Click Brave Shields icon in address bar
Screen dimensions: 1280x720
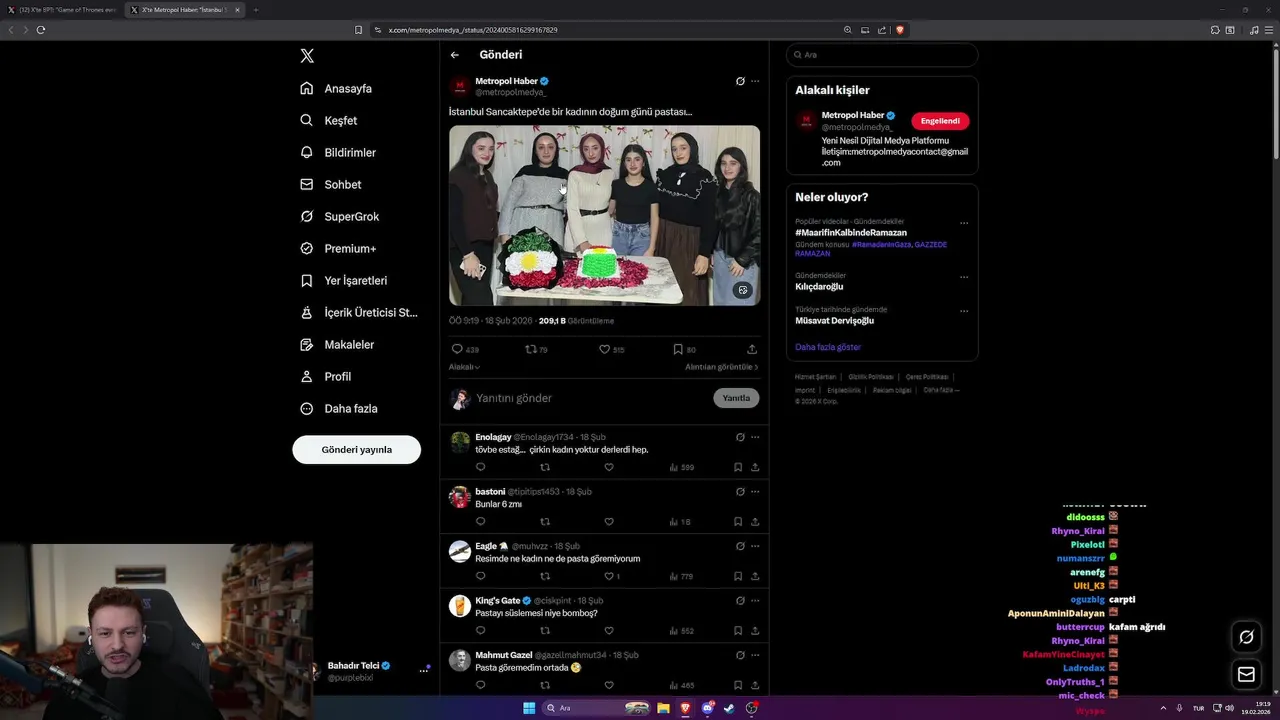click(900, 30)
